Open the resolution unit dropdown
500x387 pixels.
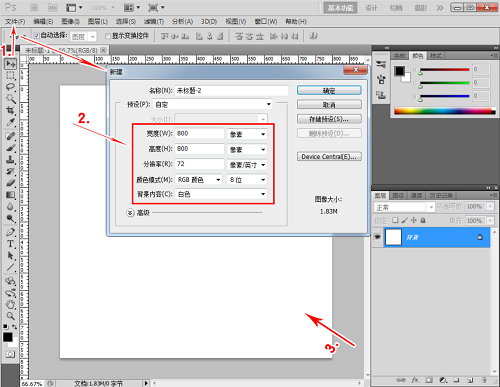point(247,165)
